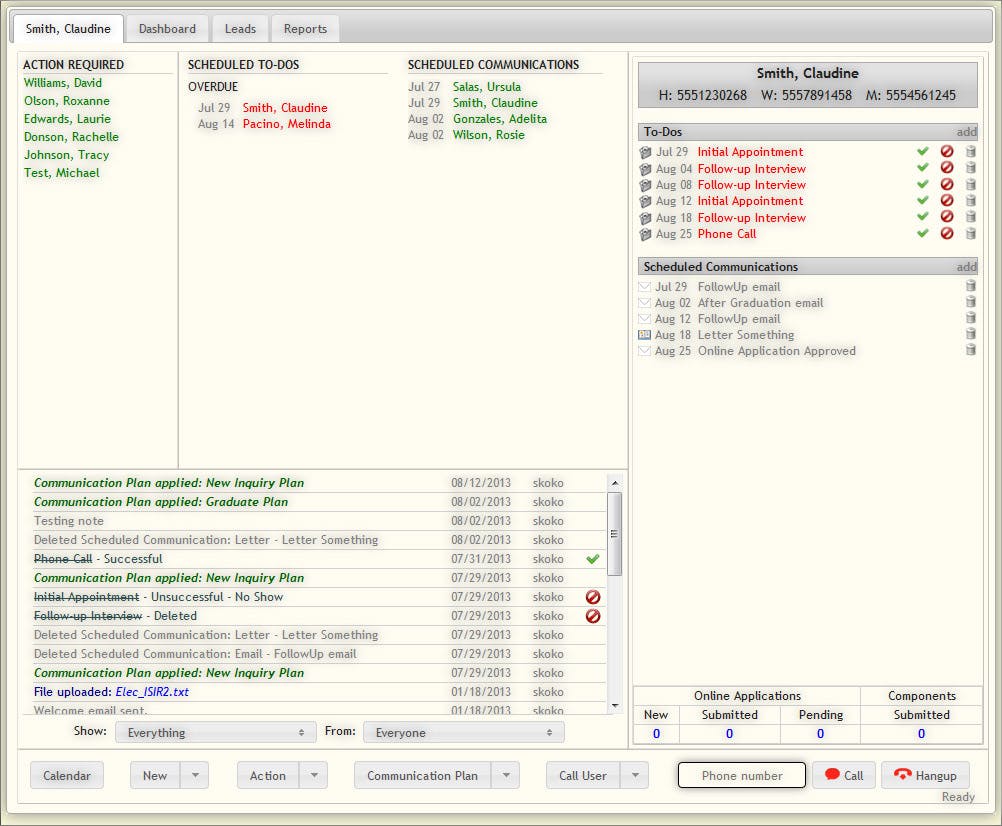Image resolution: width=1002 pixels, height=826 pixels.
Task: Click the Communication Plan button
Action: tap(422, 775)
